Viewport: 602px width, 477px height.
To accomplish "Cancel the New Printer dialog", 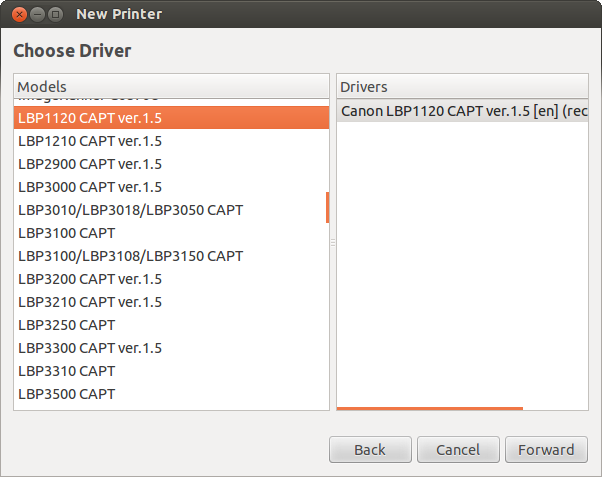I will (458, 449).
